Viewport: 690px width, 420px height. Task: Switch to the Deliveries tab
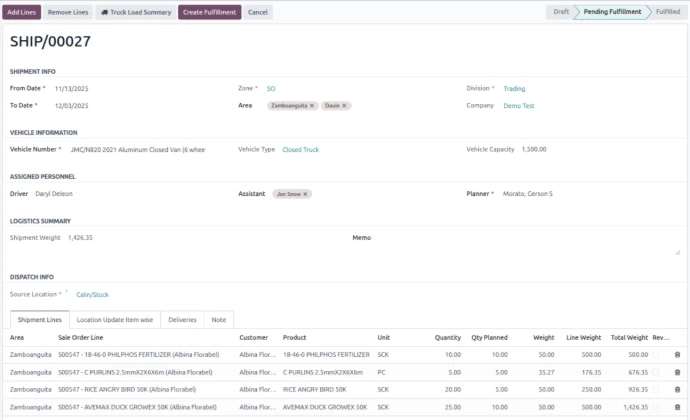point(182,320)
